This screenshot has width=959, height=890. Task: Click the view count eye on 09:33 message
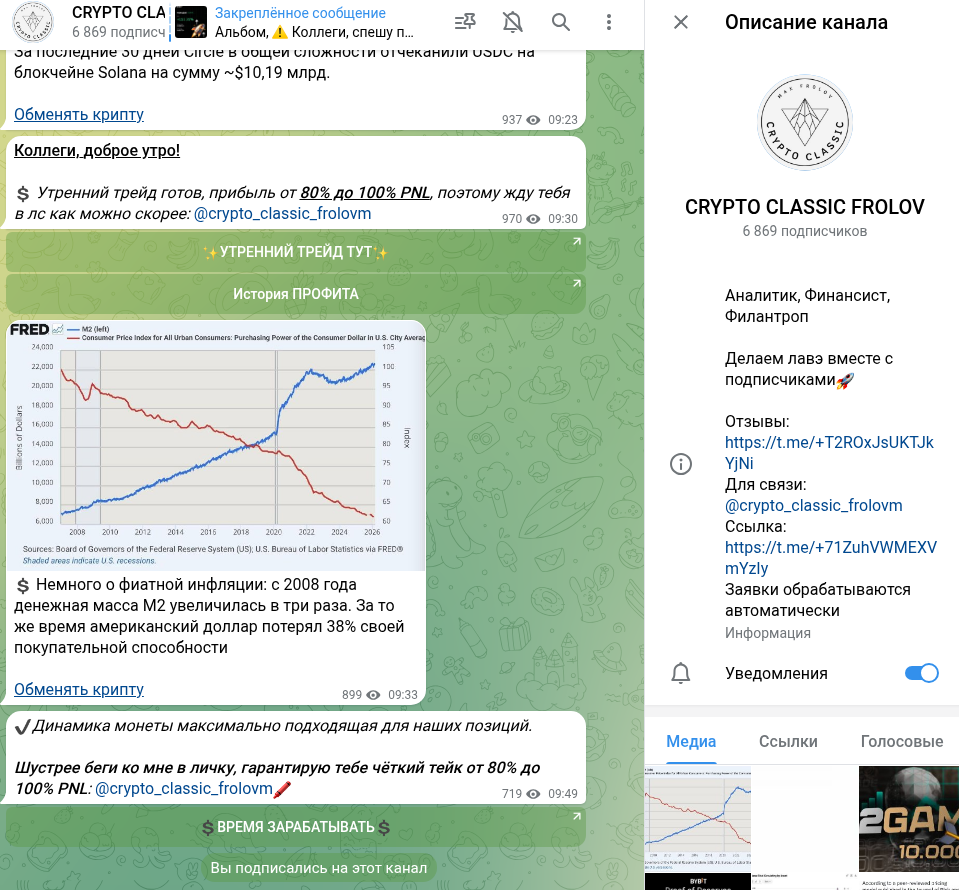pyautogui.click(x=373, y=695)
